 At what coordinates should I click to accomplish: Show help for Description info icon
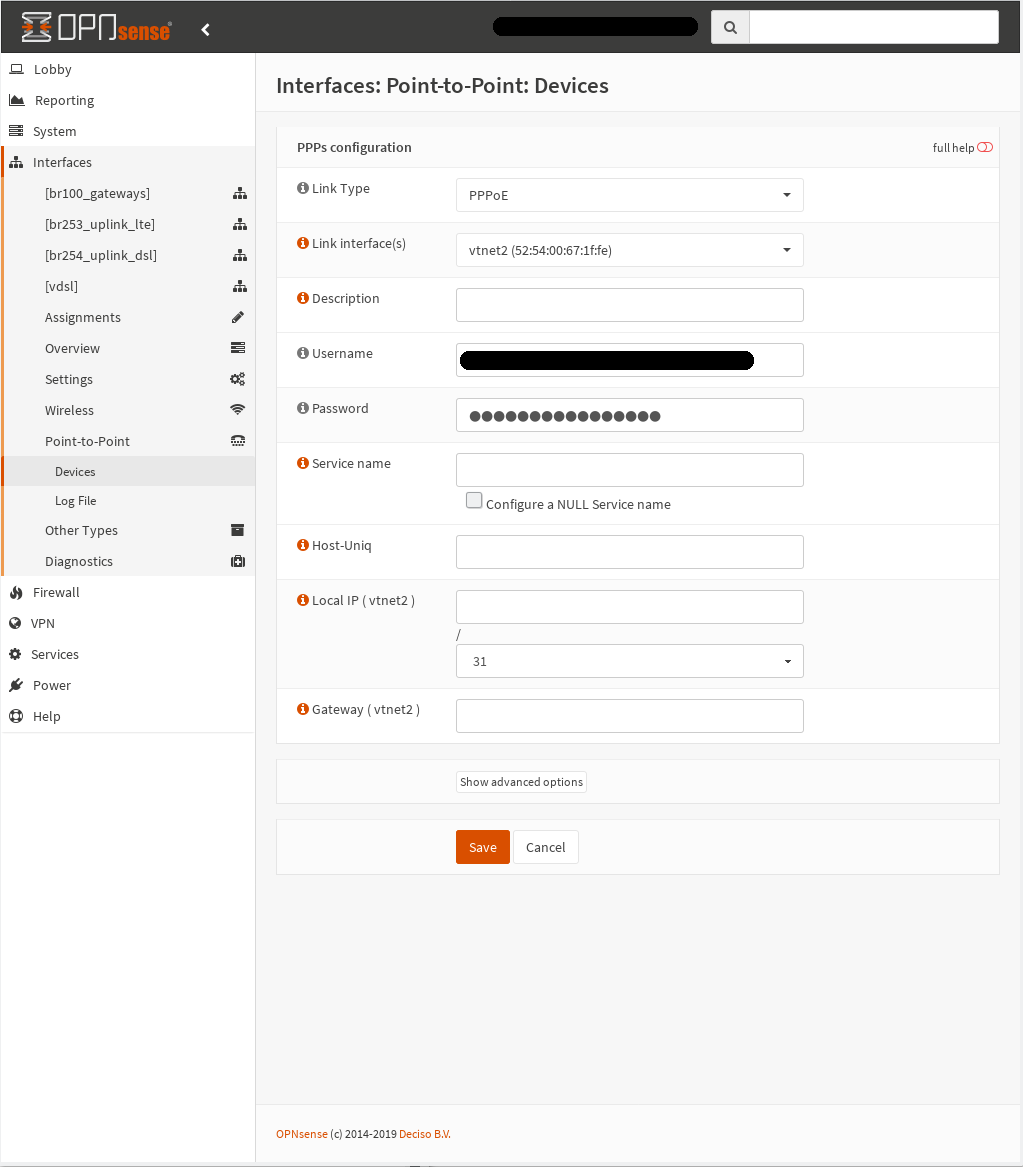point(303,298)
